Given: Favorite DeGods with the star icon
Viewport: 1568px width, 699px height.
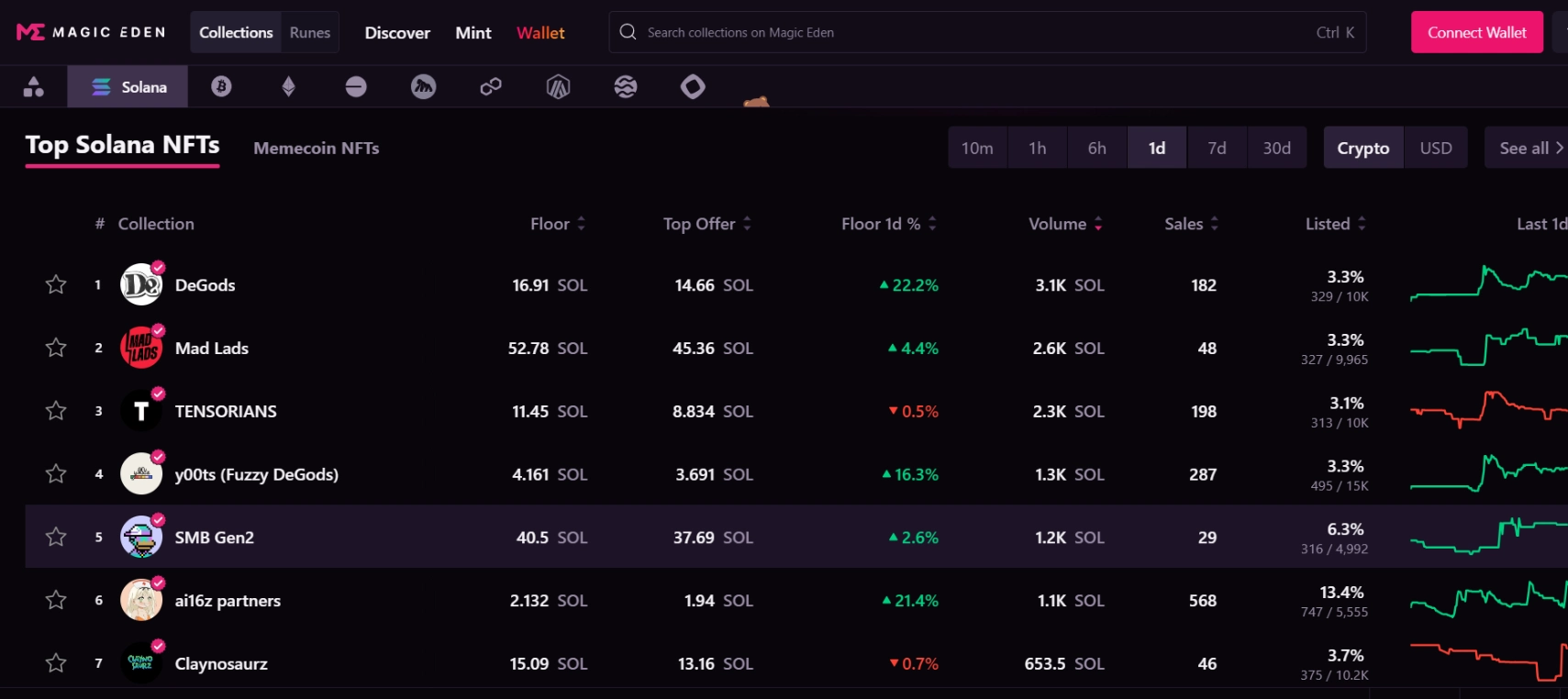Looking at the screenshot, I should click(56, 284).
